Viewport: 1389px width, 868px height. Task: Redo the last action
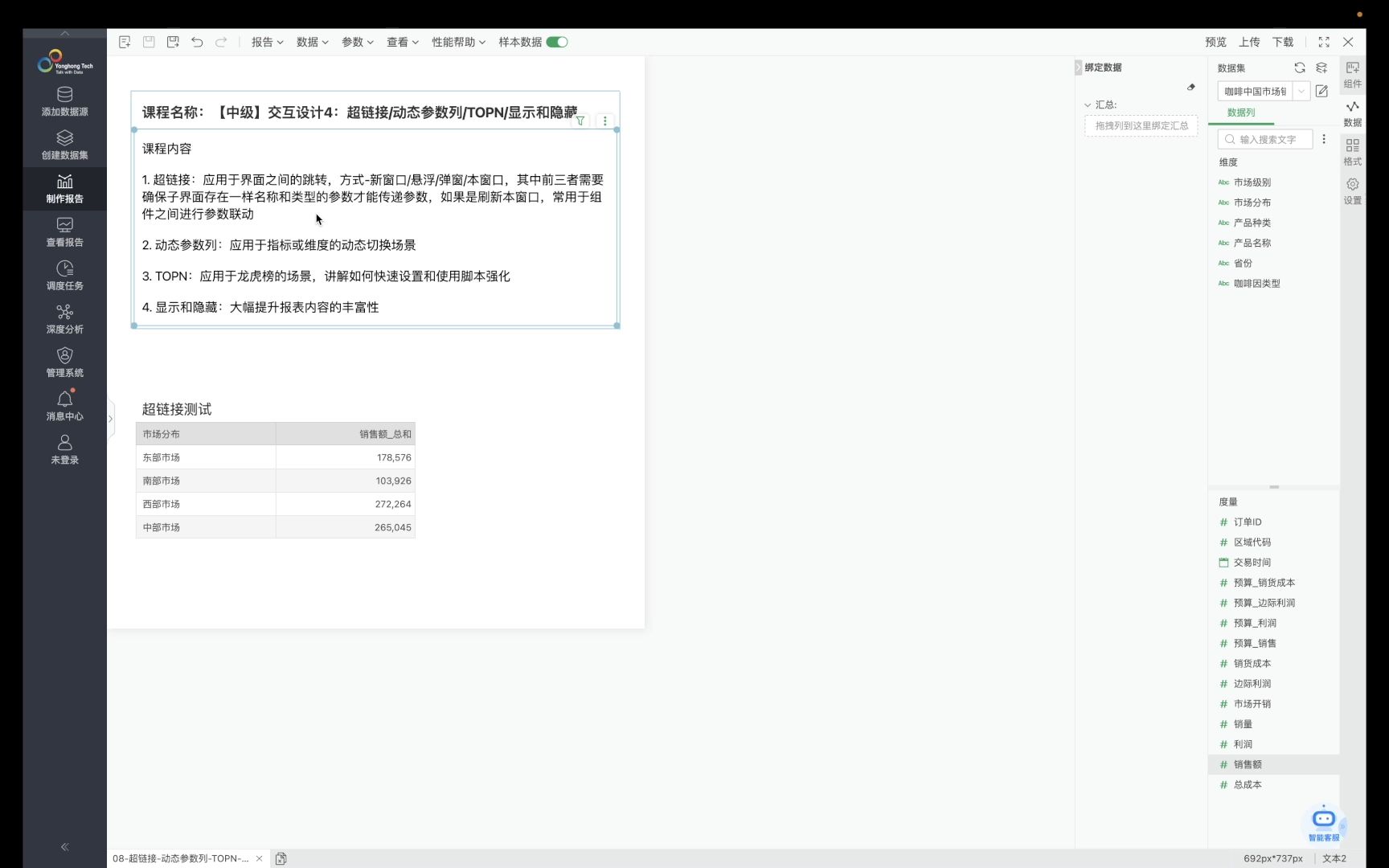(x=221, y=42)
